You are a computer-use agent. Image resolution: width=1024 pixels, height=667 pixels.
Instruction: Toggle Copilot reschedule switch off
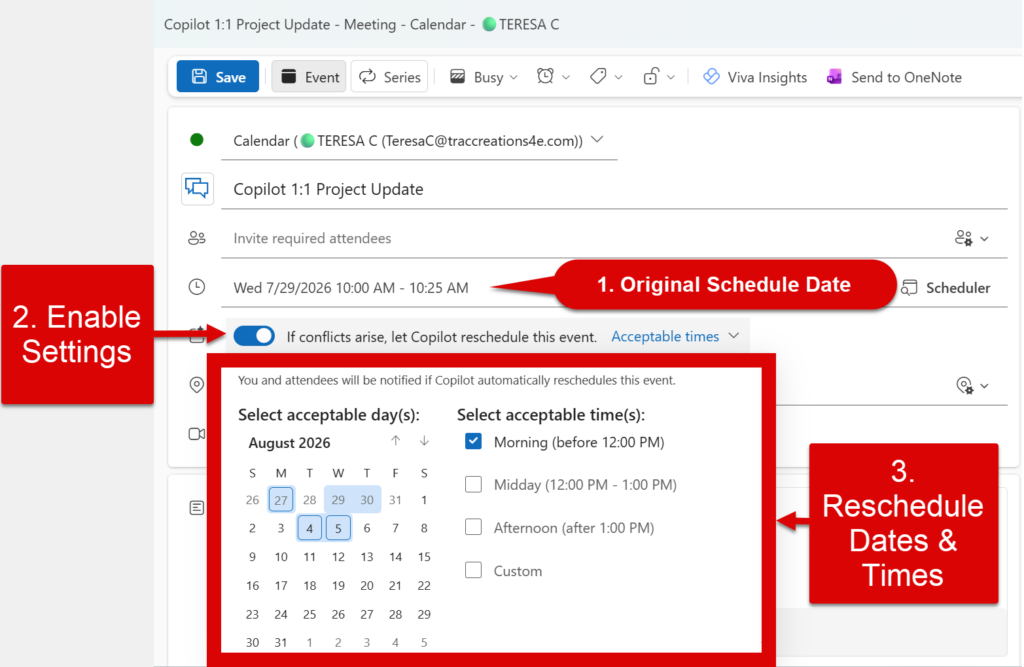coord(254,336)
